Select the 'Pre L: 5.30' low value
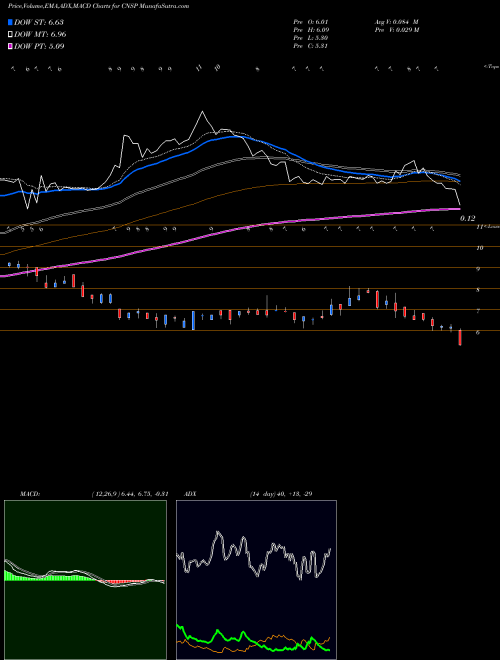The image size is (500, 660). [311, 38]
